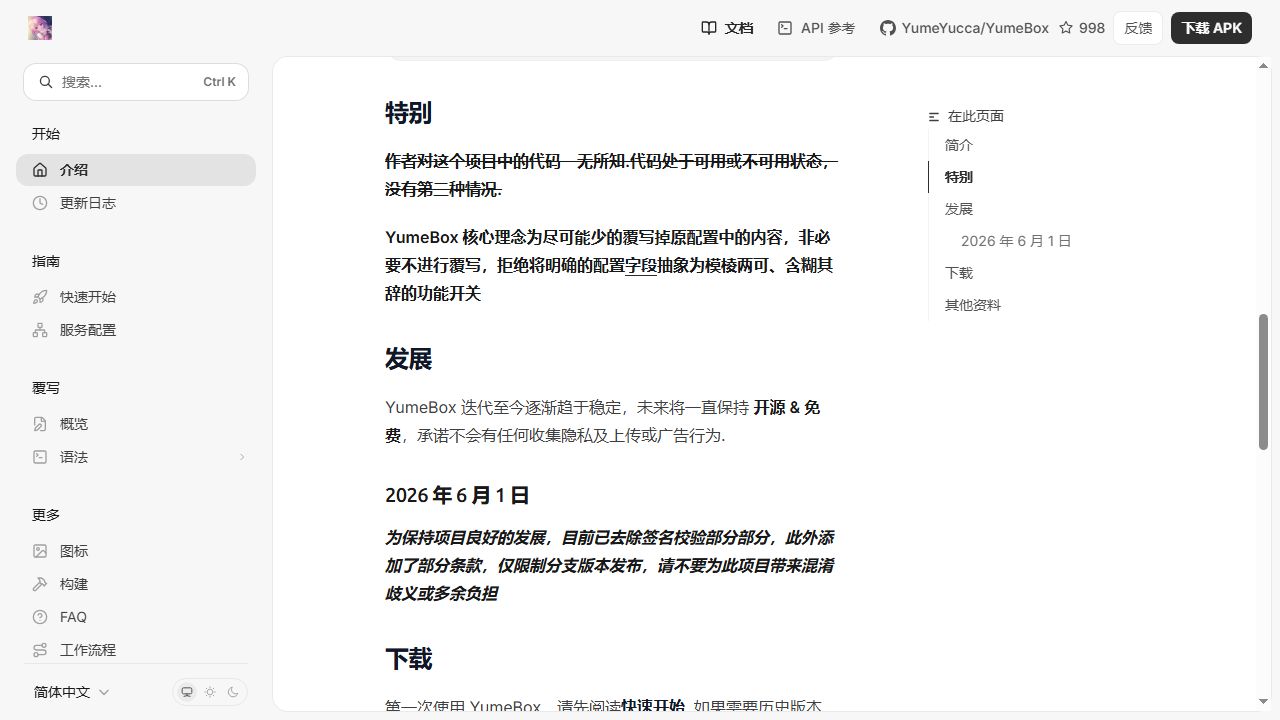Click the clock icon next to 更新日志
The width and height of the screenshot is (1280, 720).
[40, 203]
